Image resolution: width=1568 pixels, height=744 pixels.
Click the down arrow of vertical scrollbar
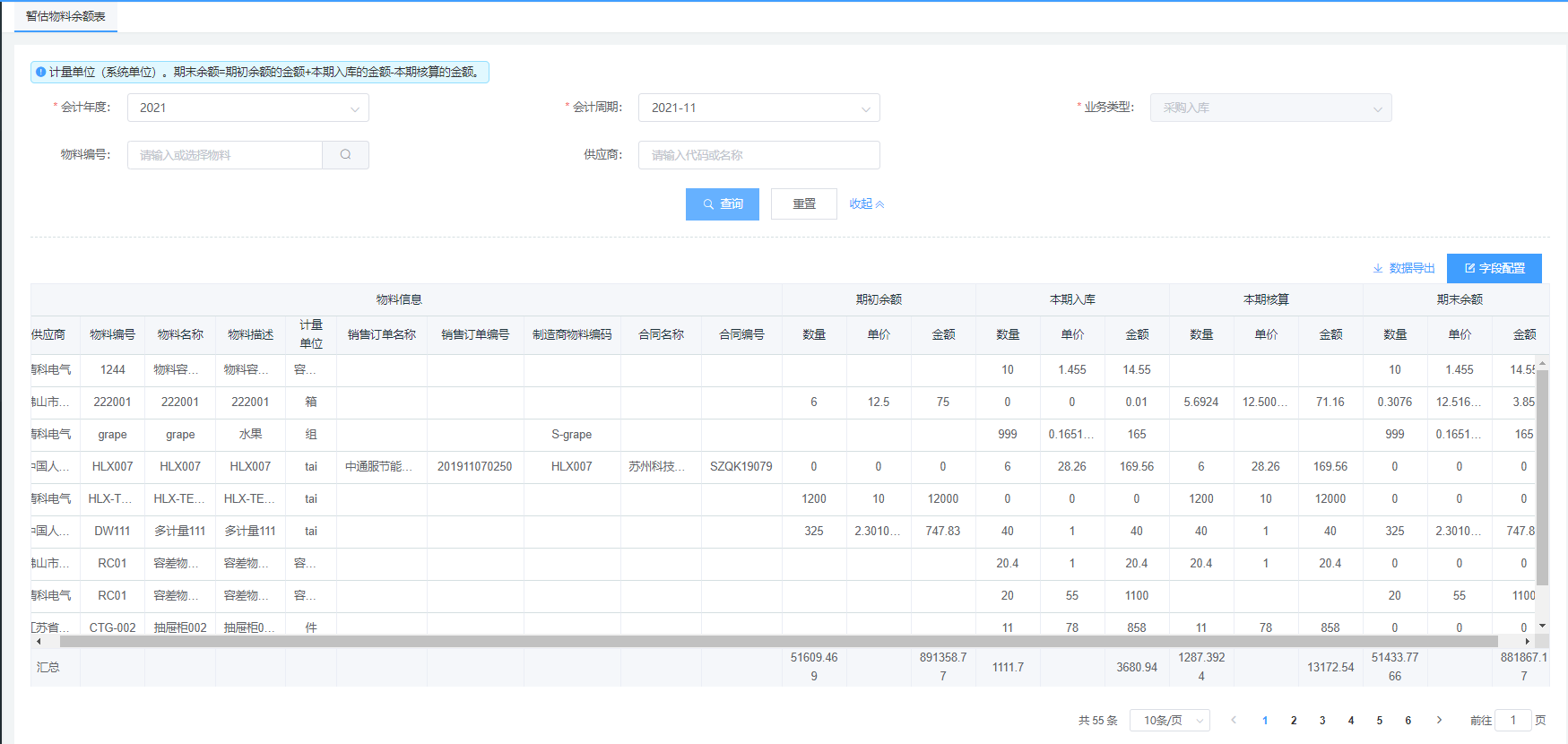(x=1542, y=626)
